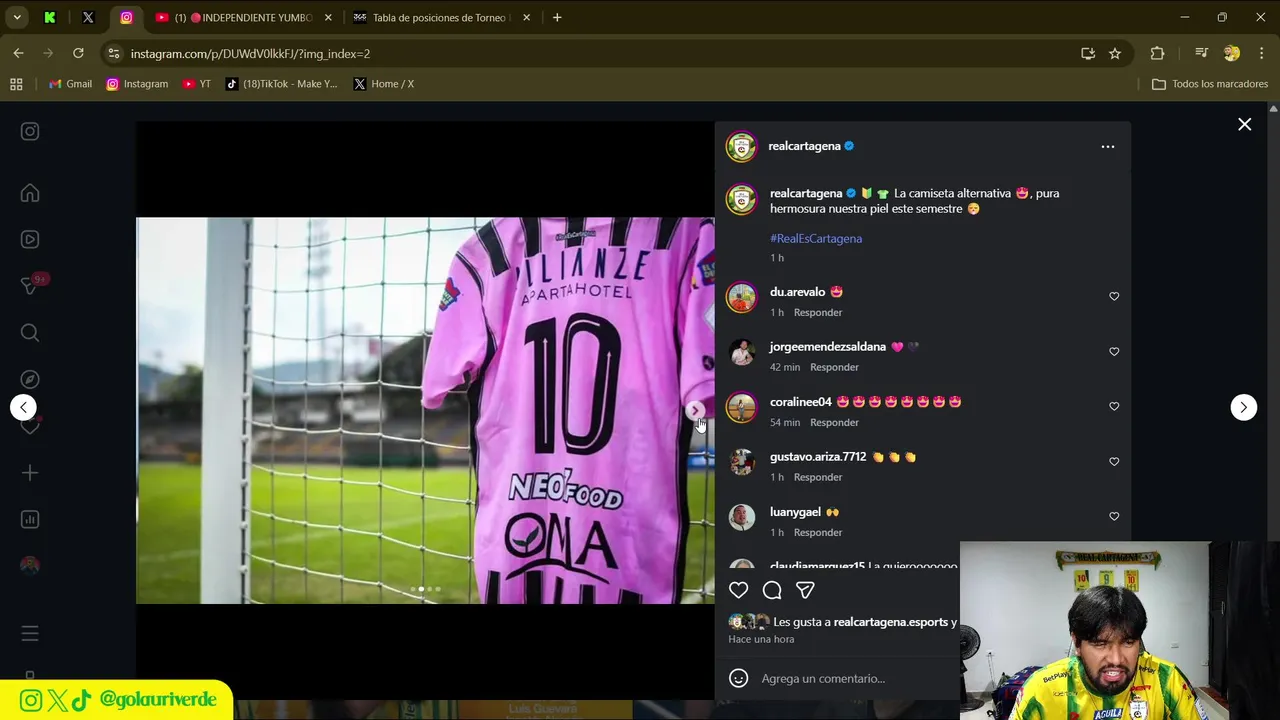This screenshot has height=720, width=1280.
Task: Show next image in carousel
Action: pos(695,410)
